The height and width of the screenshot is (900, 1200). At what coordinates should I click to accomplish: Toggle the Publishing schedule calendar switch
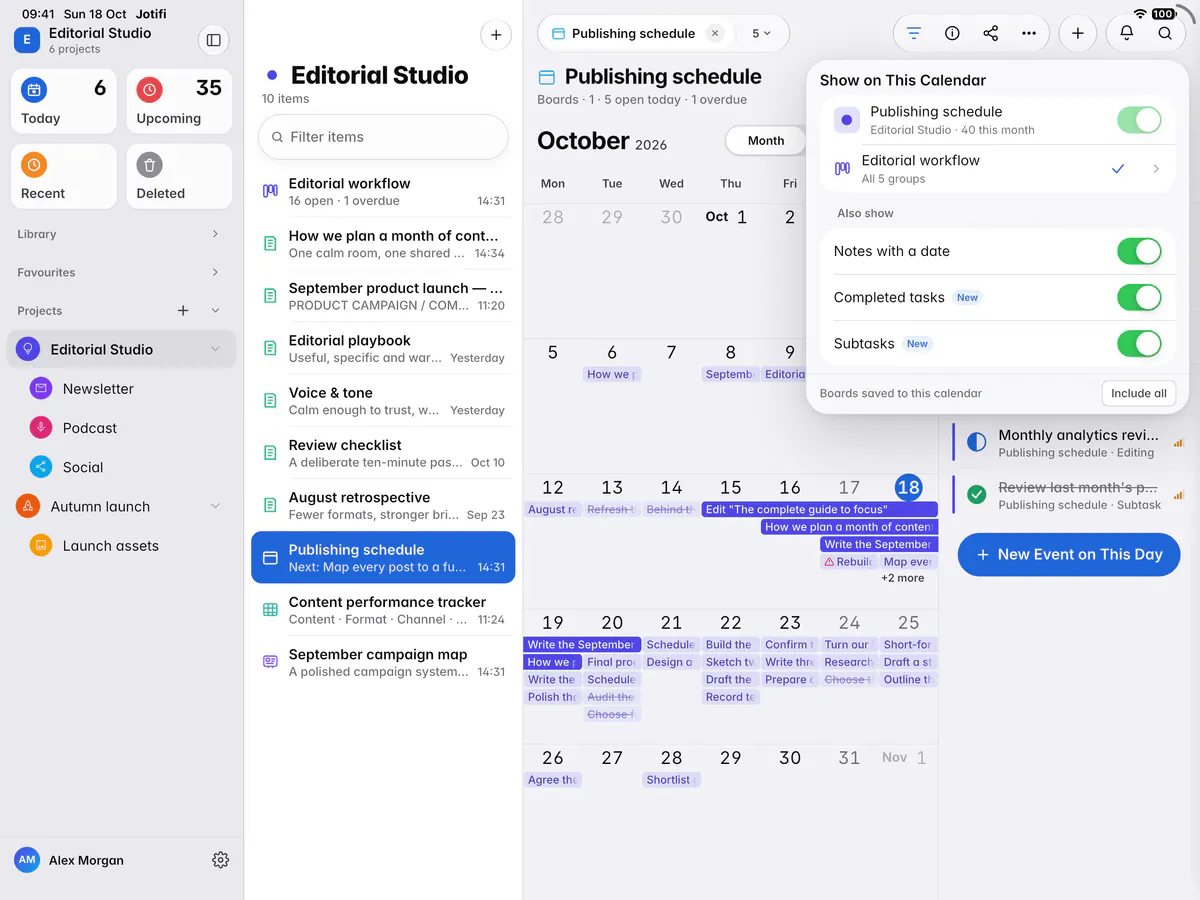[1139, 120]
